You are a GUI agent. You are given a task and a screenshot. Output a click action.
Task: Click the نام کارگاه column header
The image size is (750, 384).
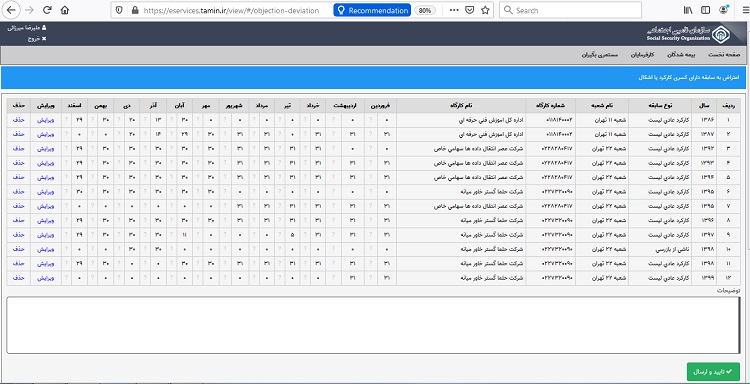click(x=461, y=105)
